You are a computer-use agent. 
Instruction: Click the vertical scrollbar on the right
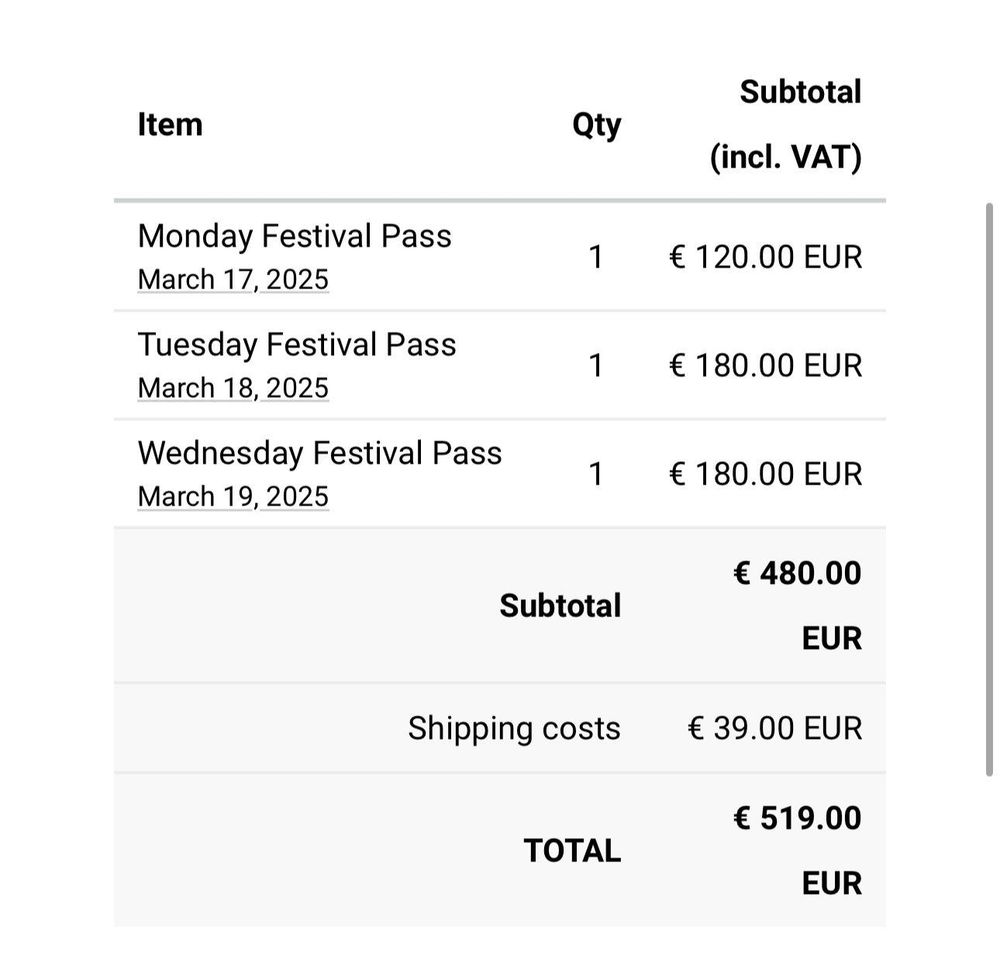click(x=989, y=490)
